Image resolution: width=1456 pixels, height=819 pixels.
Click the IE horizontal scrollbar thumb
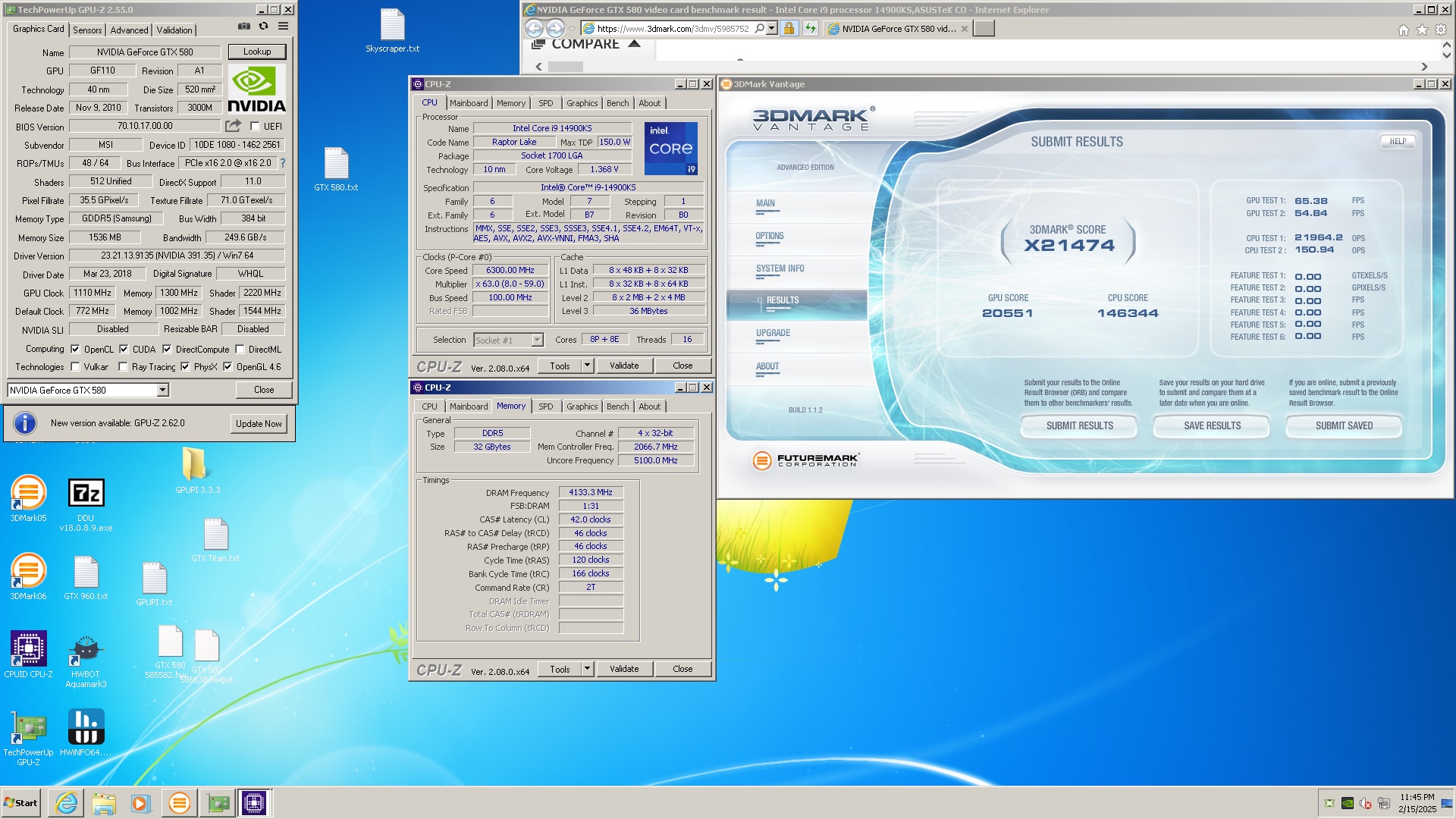pyautogui.click(x=566, y=67)
